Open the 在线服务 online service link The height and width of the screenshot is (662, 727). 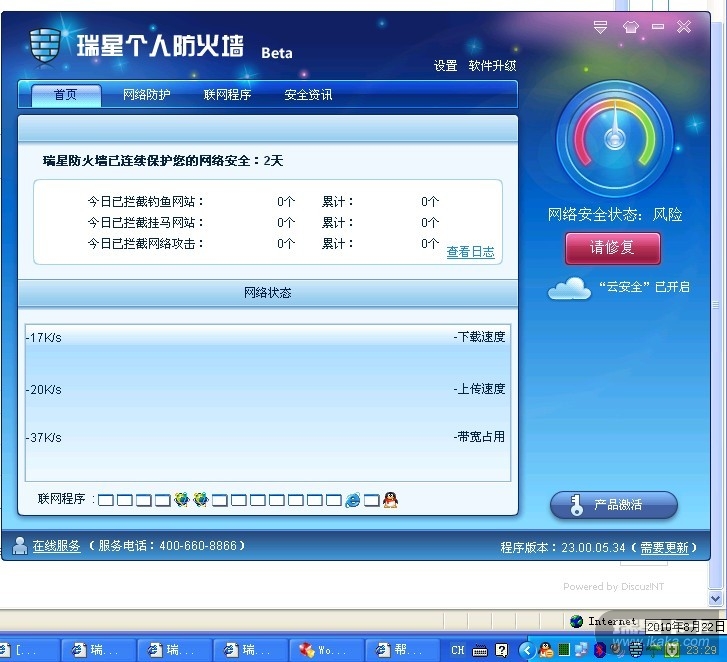56,546
